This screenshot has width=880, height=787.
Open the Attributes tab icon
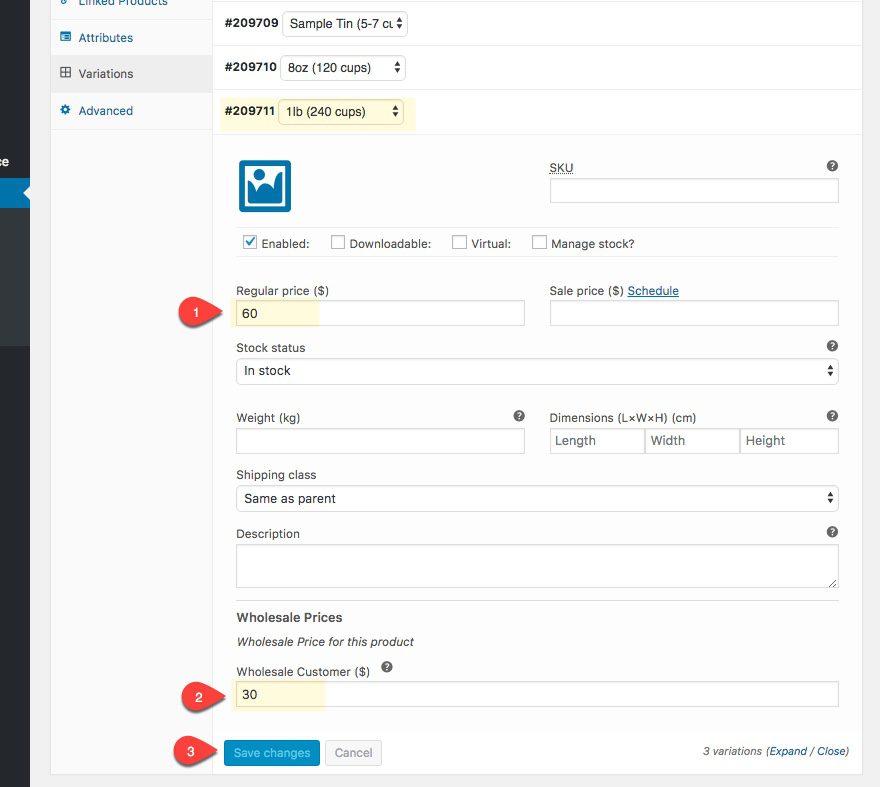click(x=65, y=37)
